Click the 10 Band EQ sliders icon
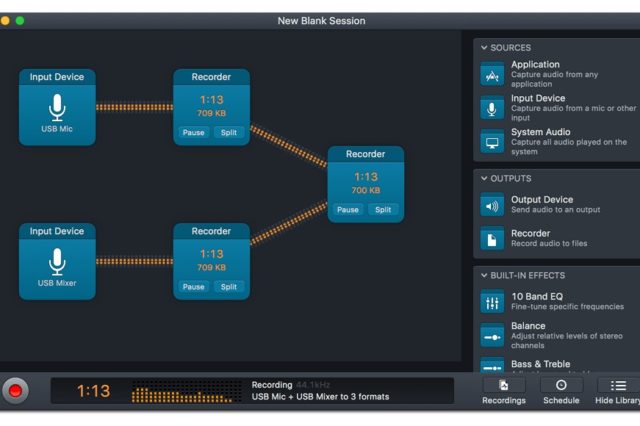The width and height of the screenshot is (640, 426). tap(492, 302)
